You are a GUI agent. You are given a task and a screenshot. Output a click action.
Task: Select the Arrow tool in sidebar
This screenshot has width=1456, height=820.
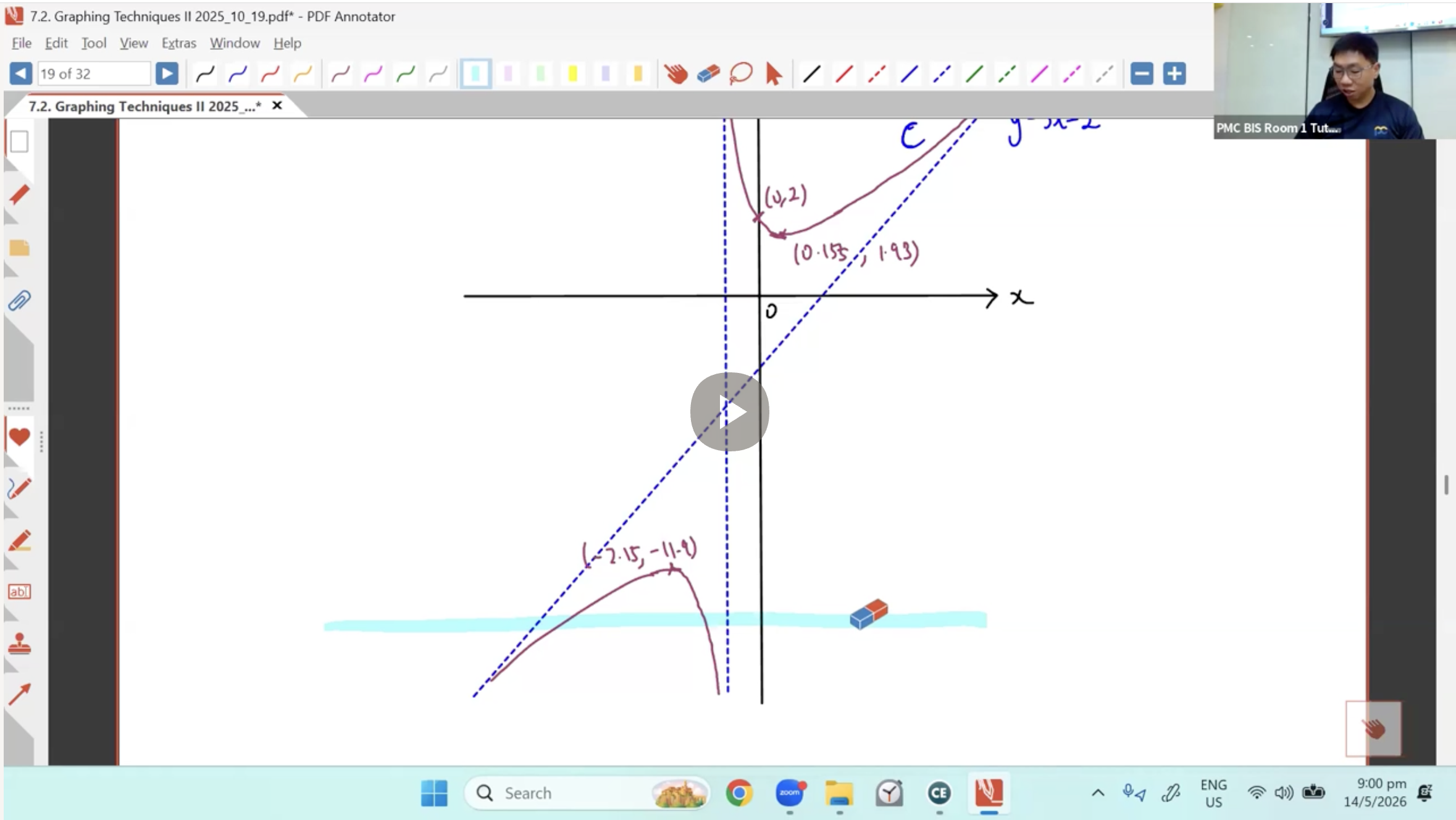point(19,695)
